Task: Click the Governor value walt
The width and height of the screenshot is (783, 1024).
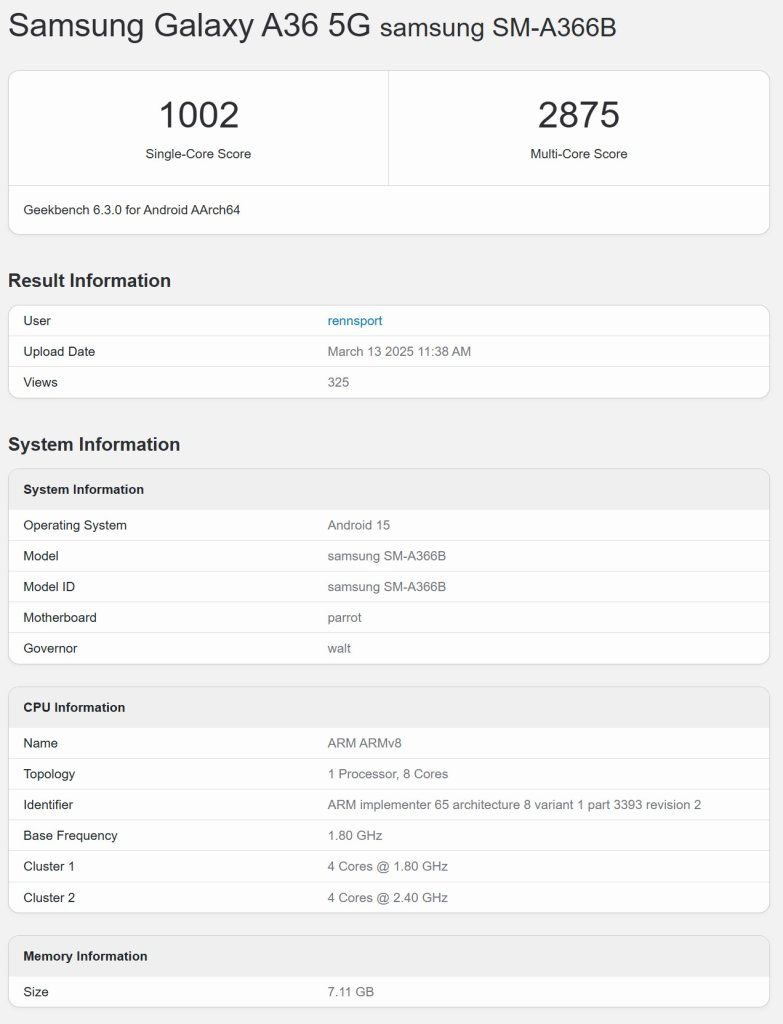Action: [339, 649]
